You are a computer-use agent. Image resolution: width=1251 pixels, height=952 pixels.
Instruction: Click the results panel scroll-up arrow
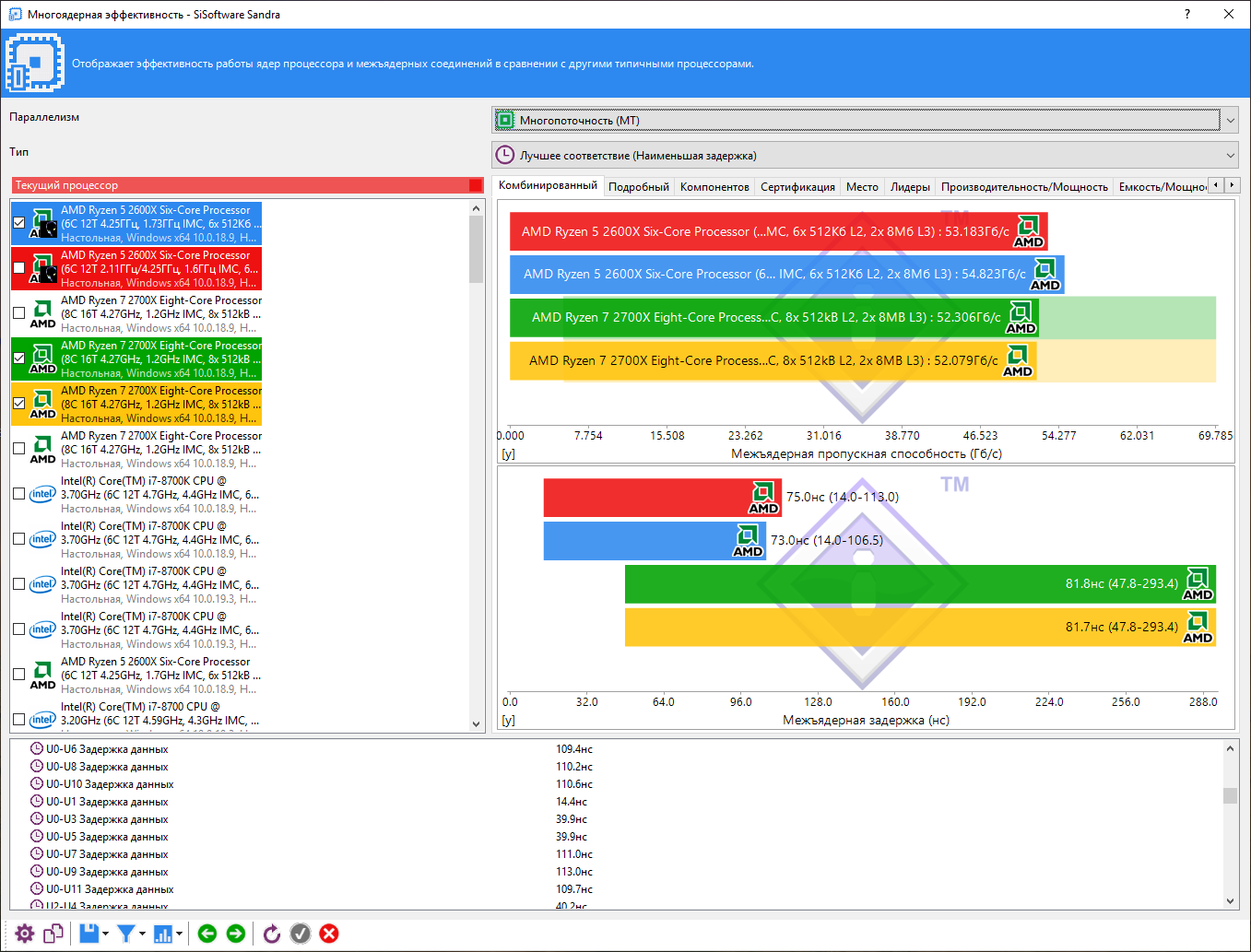click(x=1230, y=748)
